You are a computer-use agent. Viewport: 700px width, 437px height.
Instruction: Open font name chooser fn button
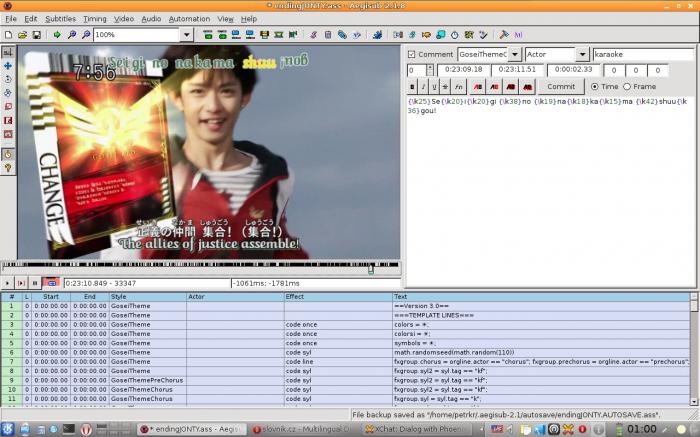(x=458, y=87)
